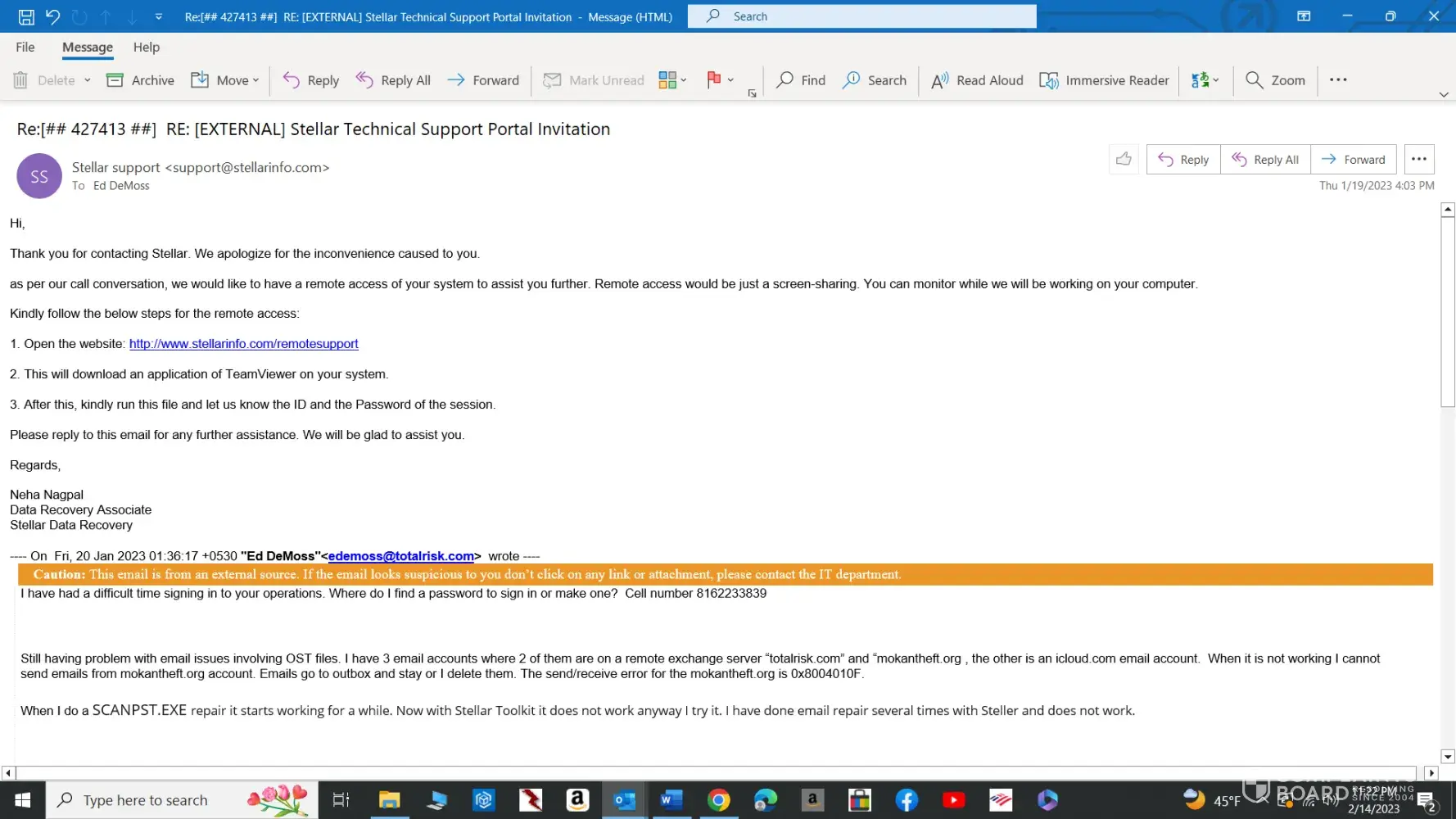Save the message with floppy disk icon
The height and width of the screenshot is (819, 1456).
coord(26,16)
